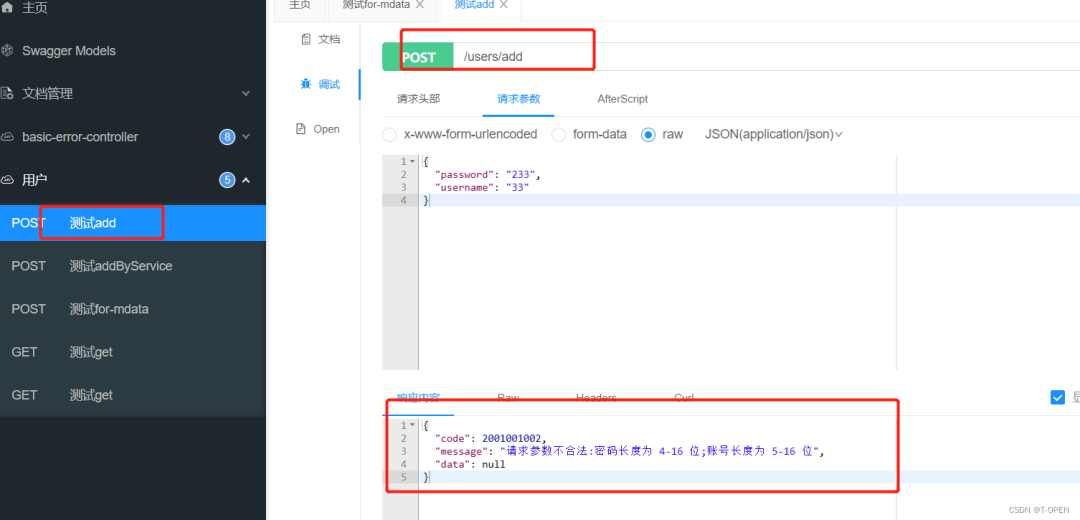Select POST 测试addByService in the sidebar
The image size is (1080, 520).
(x=133, y=266)
